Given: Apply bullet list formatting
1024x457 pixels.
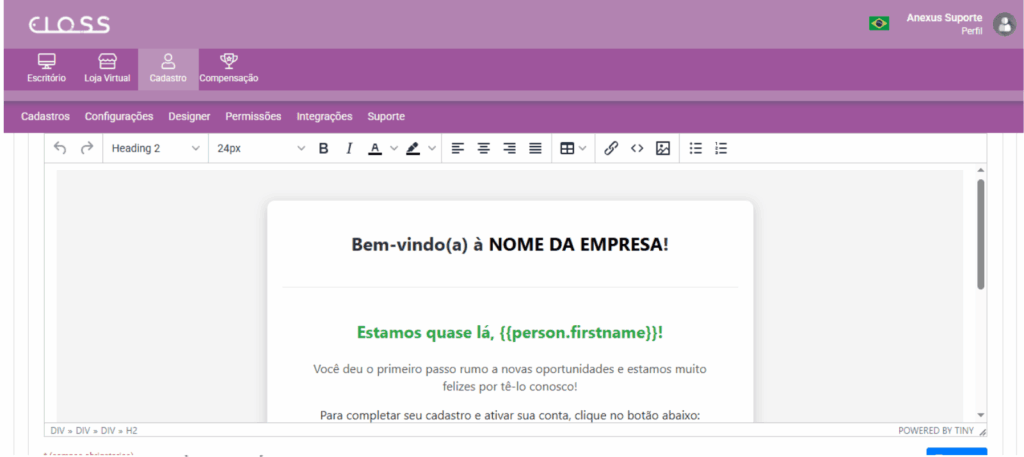Looking at the screenshot, I should pos(696,148).
